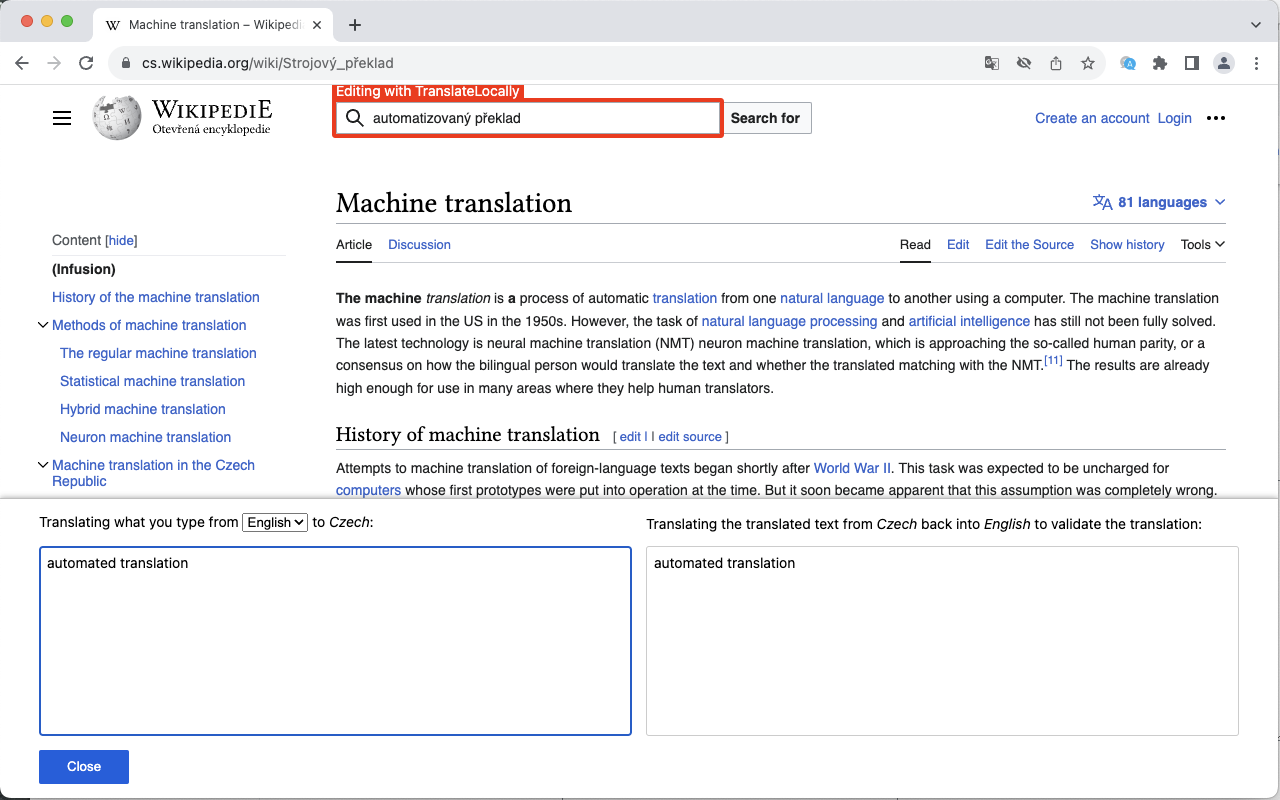Click the hidden-eye privacy icon in toolbar
This screenshot has height=800, width=1280.
tap(1023, 62)
